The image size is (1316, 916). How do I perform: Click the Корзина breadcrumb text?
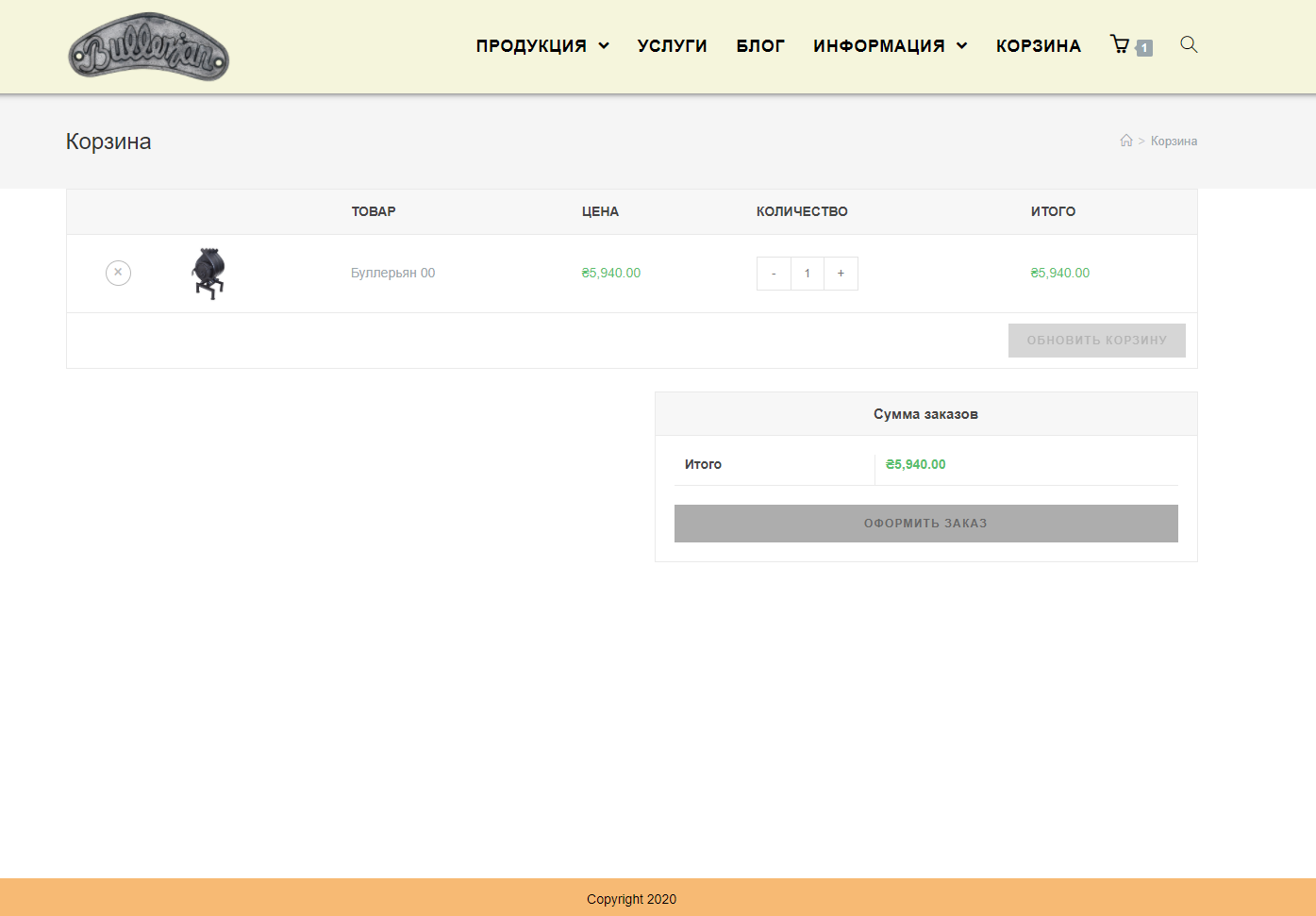(x=1174, y=141)
